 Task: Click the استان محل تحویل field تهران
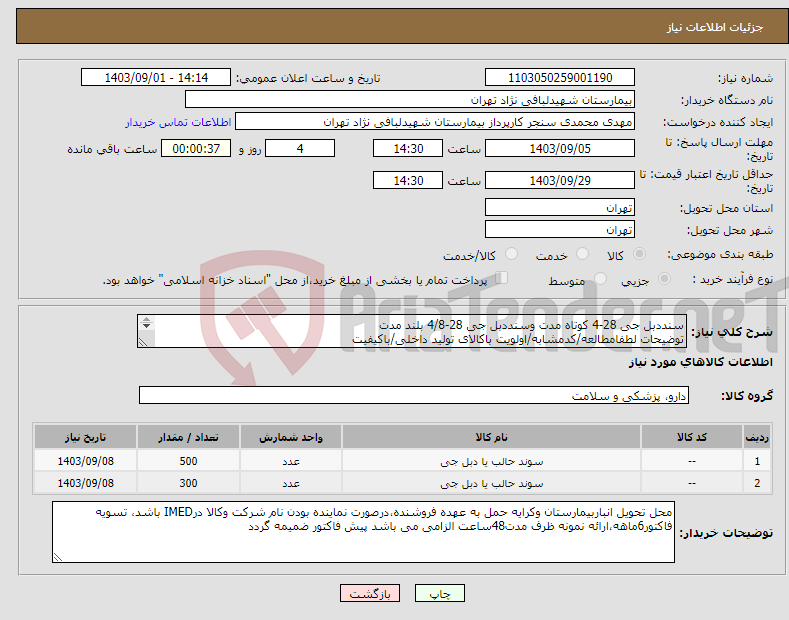pyautogui.click(x=560, y=207)
